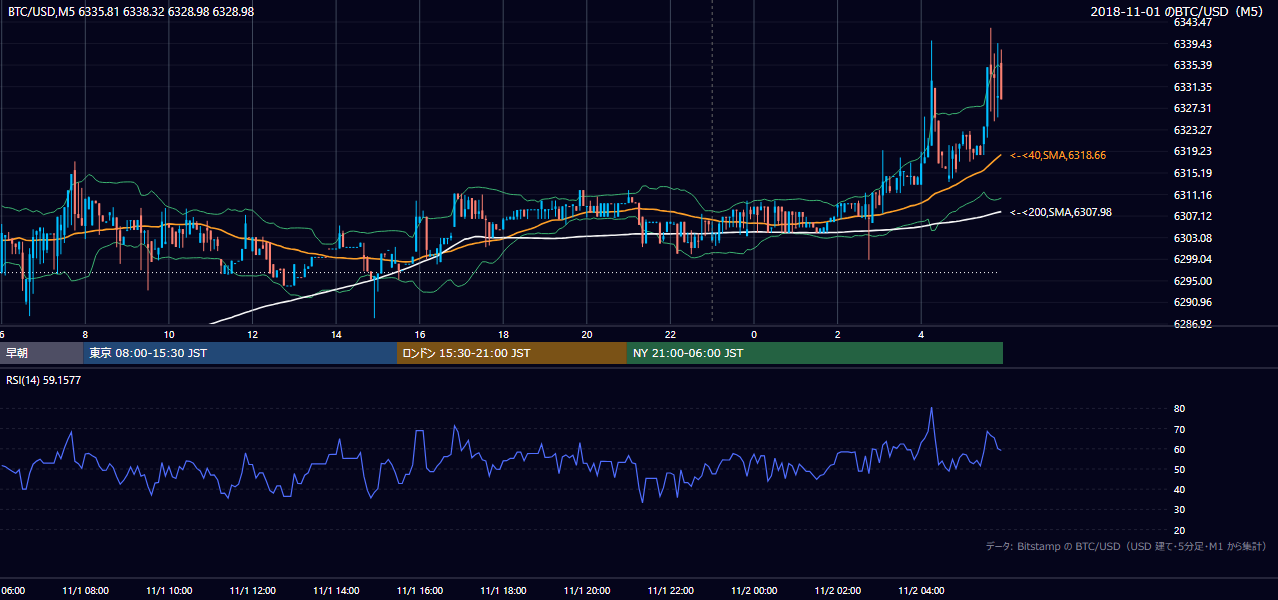Click price axis value 6311.16

point(1192,195)
